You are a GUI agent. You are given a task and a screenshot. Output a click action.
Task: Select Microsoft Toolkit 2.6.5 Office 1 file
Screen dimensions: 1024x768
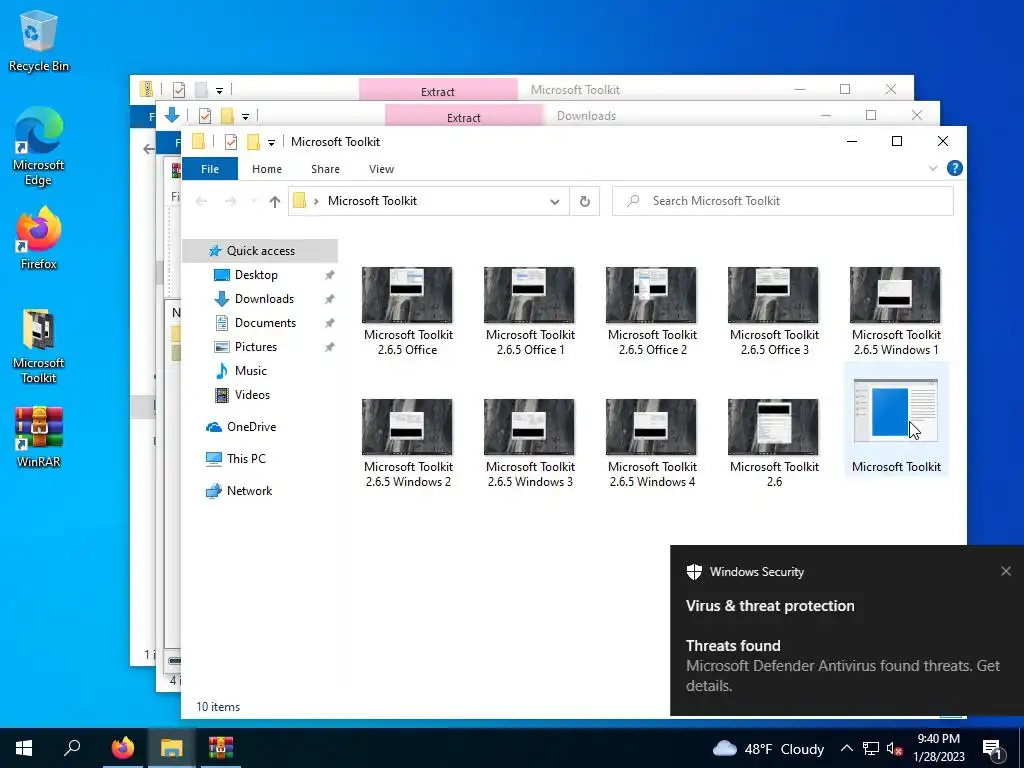[x=529, y=311]
